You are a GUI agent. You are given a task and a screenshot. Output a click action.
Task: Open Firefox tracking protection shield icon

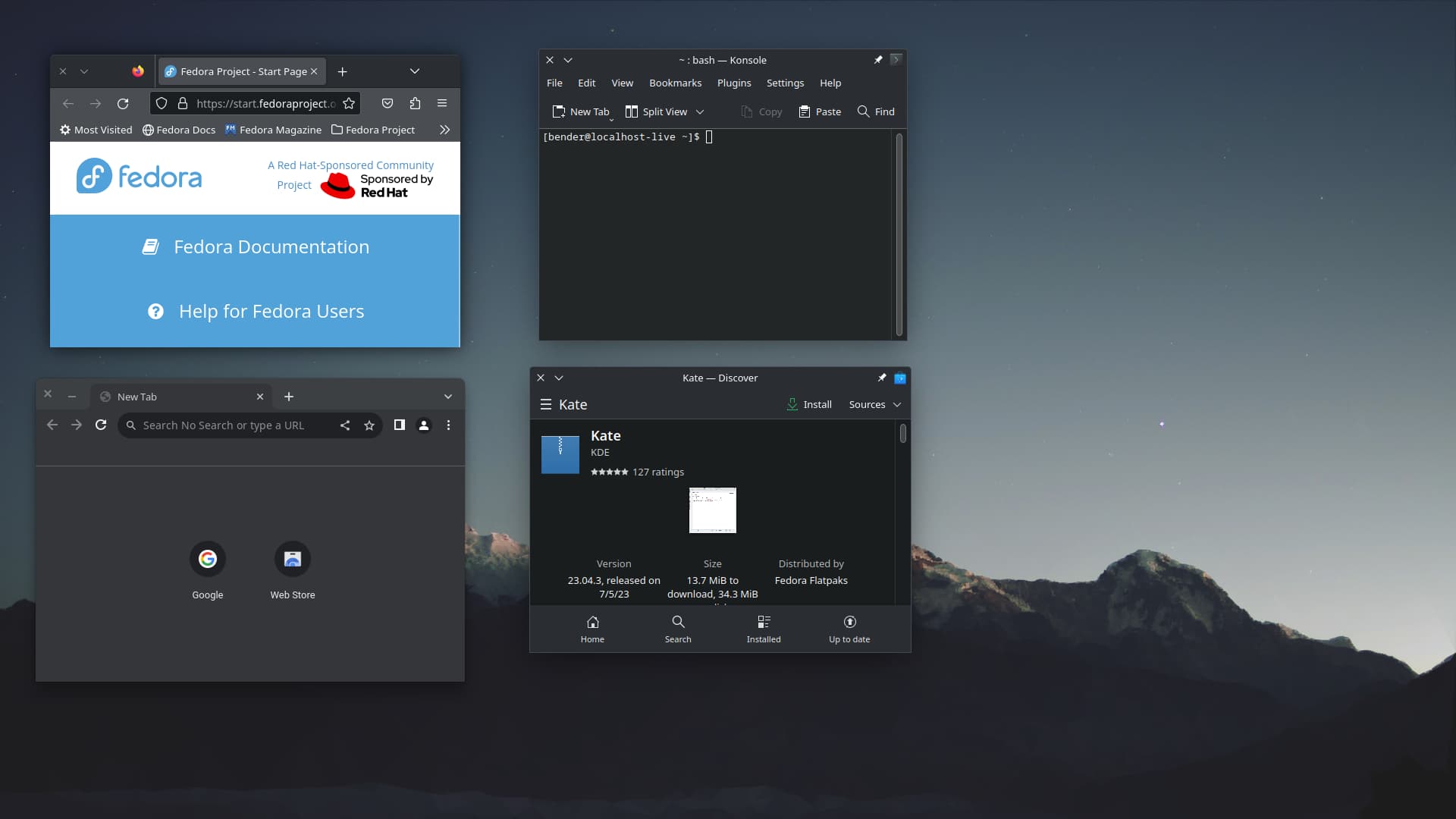(x=162, y=103)
